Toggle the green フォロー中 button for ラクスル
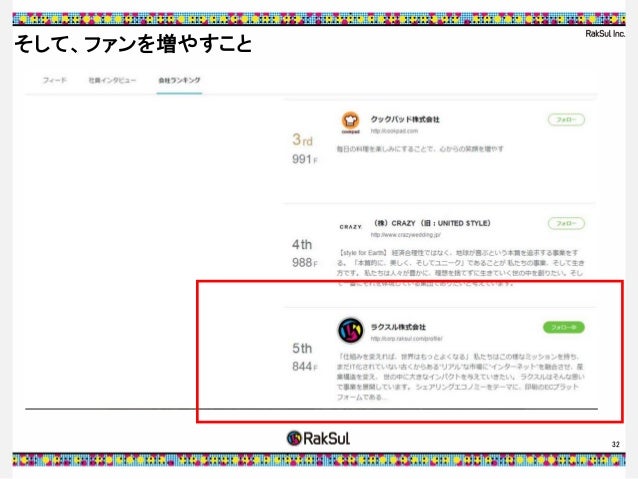This screenshot has width=638, height=479. [x=564, y=327]
